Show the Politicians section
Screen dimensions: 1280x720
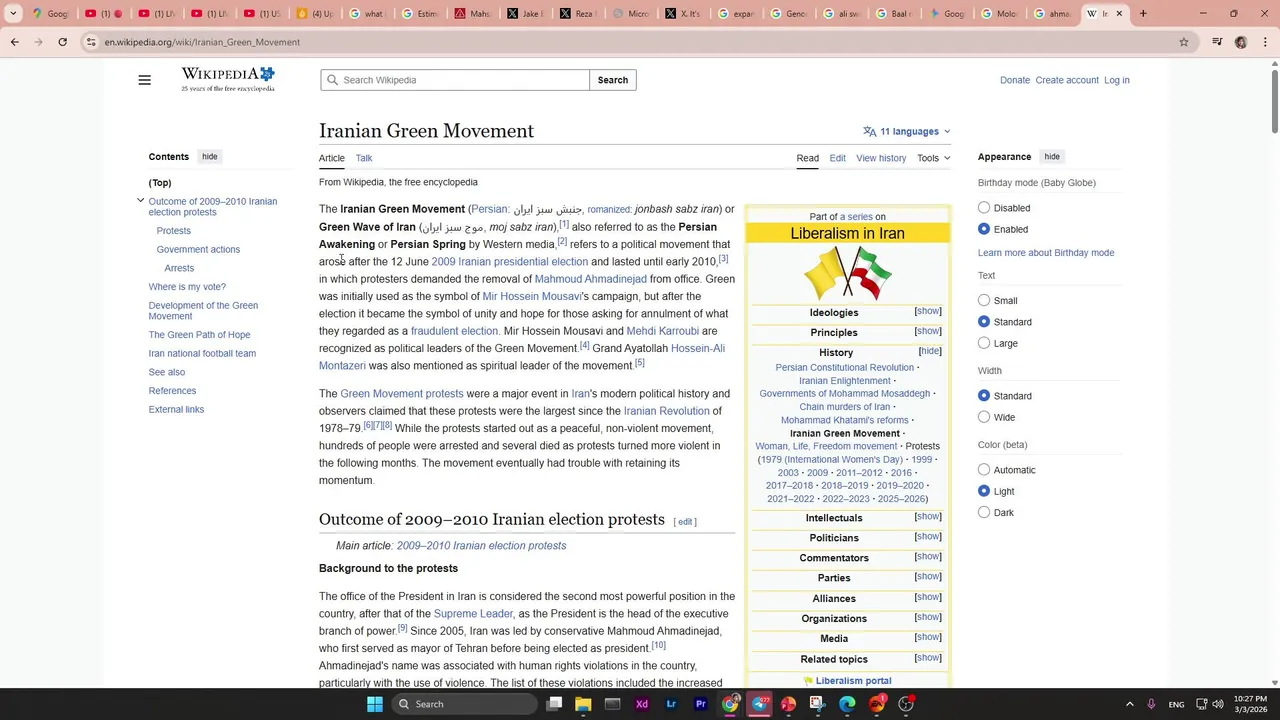[928, 536]
